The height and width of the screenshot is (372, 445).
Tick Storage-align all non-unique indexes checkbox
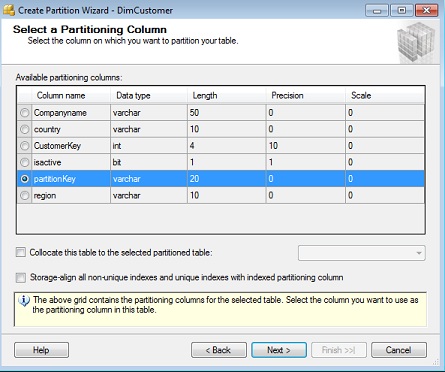click(x=21, y=277)
